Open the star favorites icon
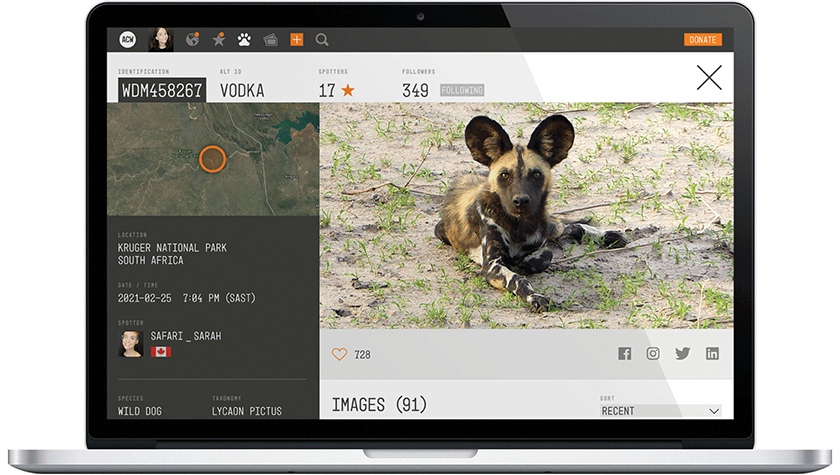840x475 pixels. (x=219, y=39)
